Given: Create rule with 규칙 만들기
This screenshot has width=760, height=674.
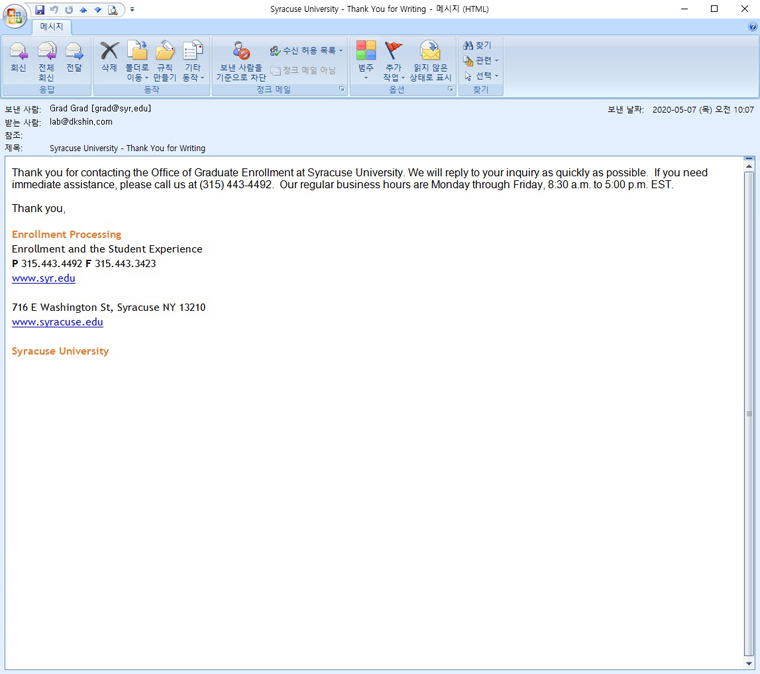Looking at the screenshot, I should [165, 62].
